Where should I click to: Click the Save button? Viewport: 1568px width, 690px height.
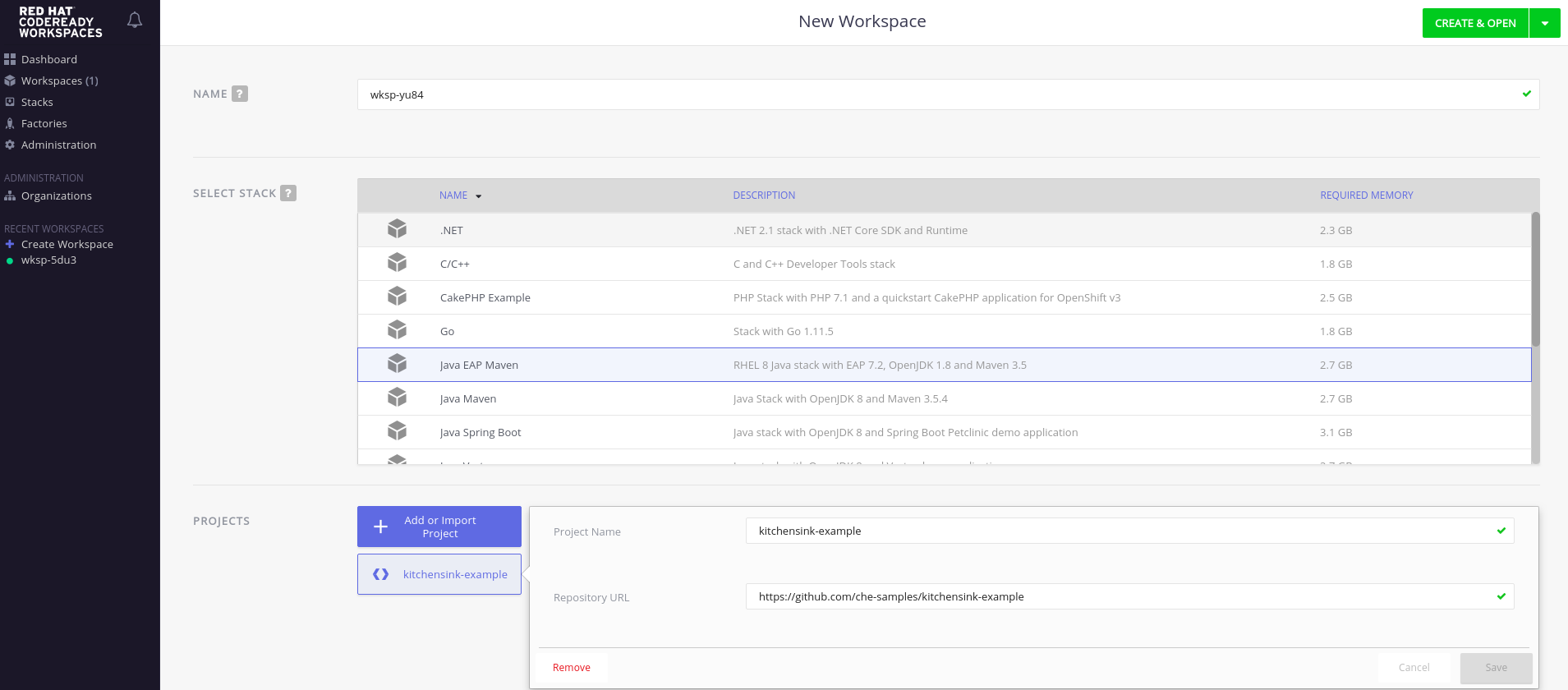coord(1497,668)
